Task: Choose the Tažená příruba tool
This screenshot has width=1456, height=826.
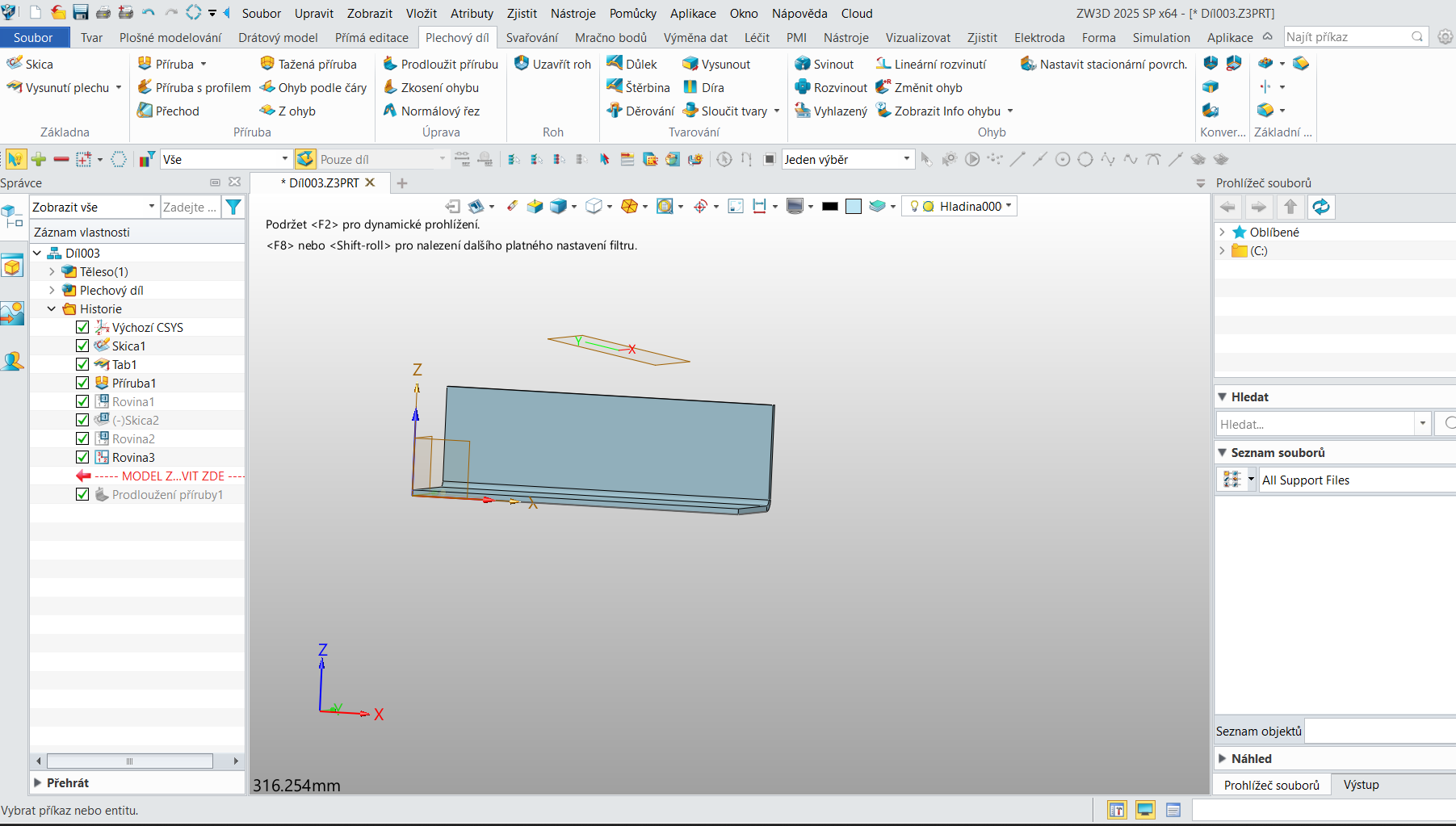Action: click(x=308, y=64)
